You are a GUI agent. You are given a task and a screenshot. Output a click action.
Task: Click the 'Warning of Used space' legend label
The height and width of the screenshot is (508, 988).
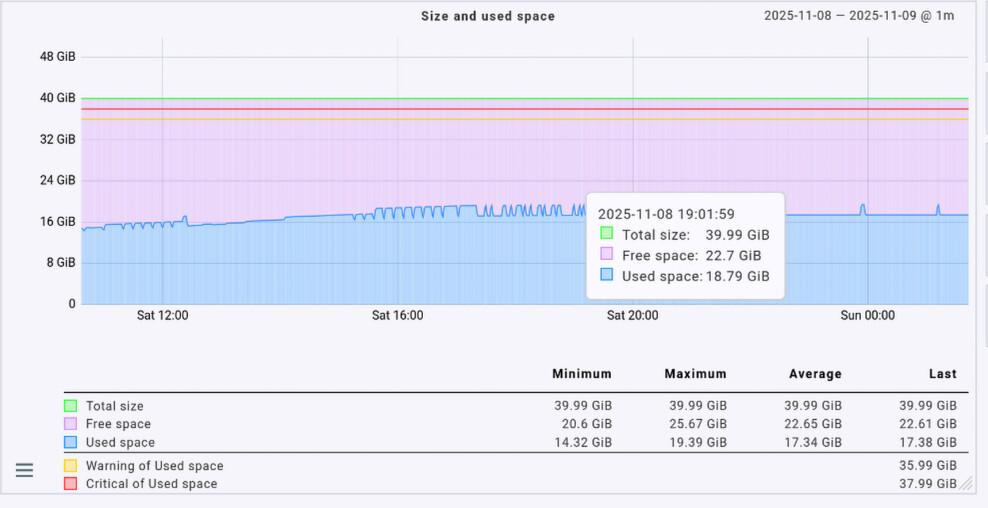point(154,466)
